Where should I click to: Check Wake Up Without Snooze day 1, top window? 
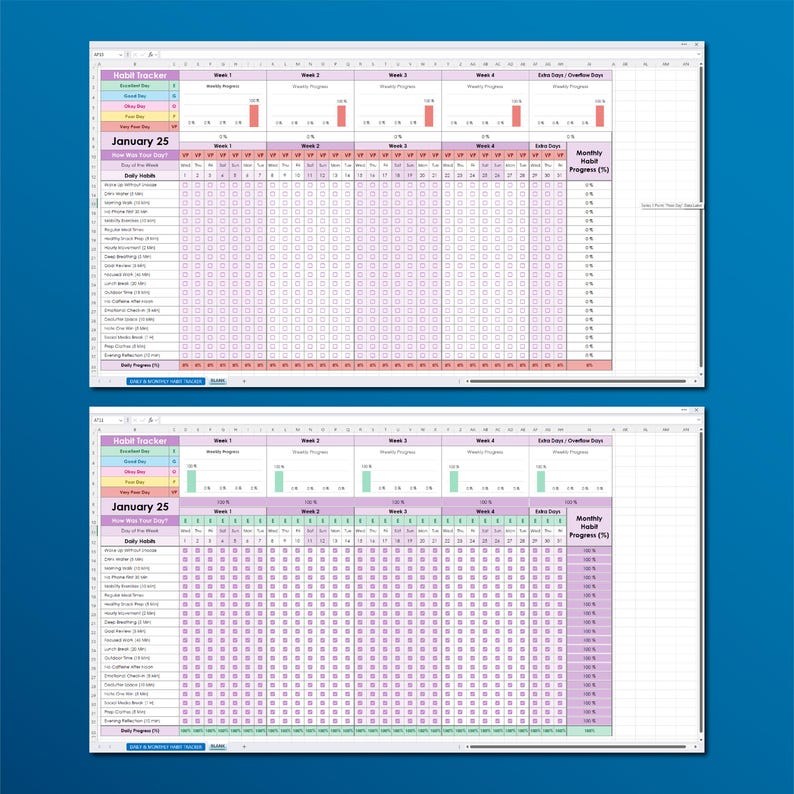tap(185, 185)
